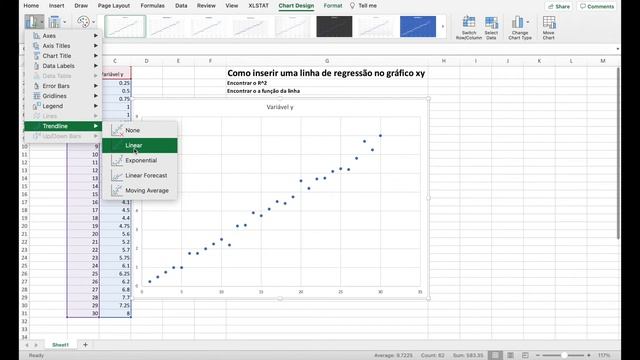Go to next sheet arrow
The image size is (640, 360).
36,345
